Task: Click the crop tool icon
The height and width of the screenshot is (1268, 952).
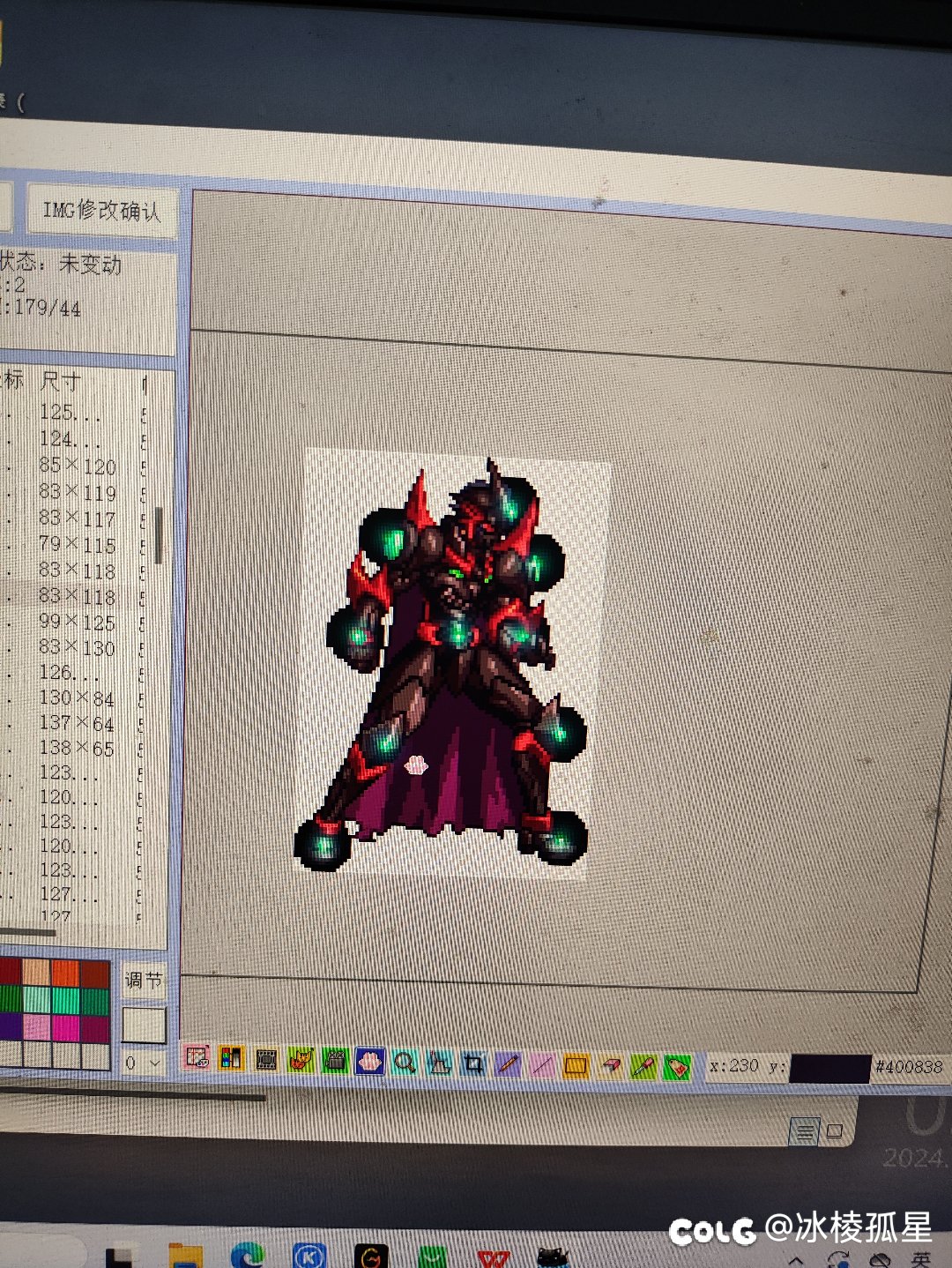Action: pyautogui.click(x=473, y=1063)
